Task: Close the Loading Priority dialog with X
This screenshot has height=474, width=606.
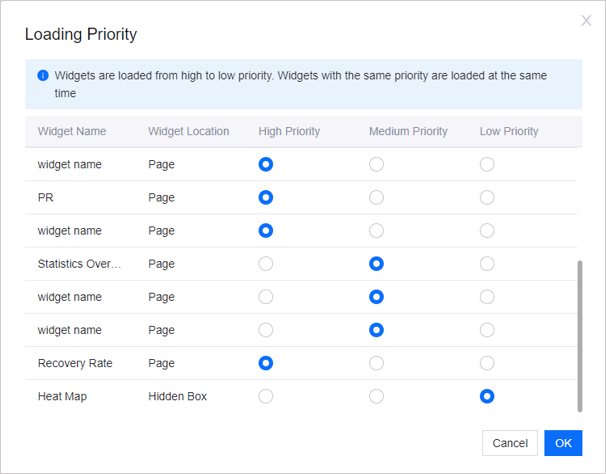Action: click(x=586, y=21)
